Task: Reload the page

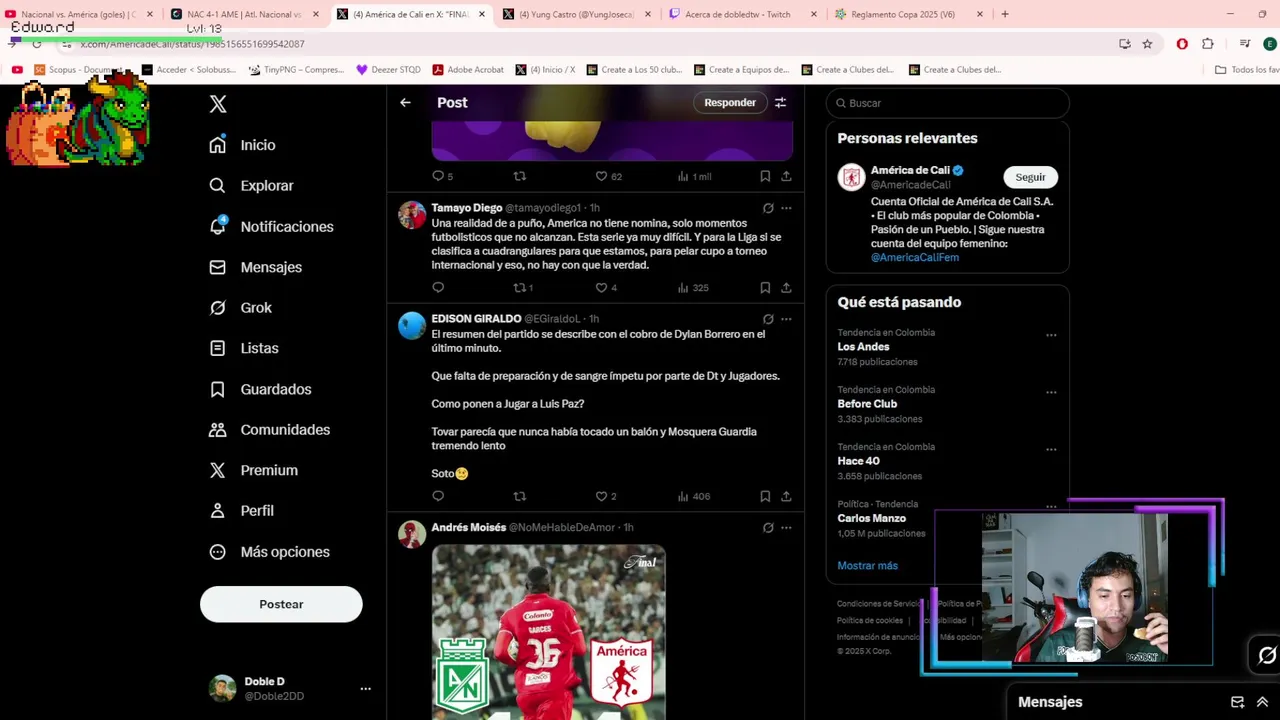Action: 37,44
